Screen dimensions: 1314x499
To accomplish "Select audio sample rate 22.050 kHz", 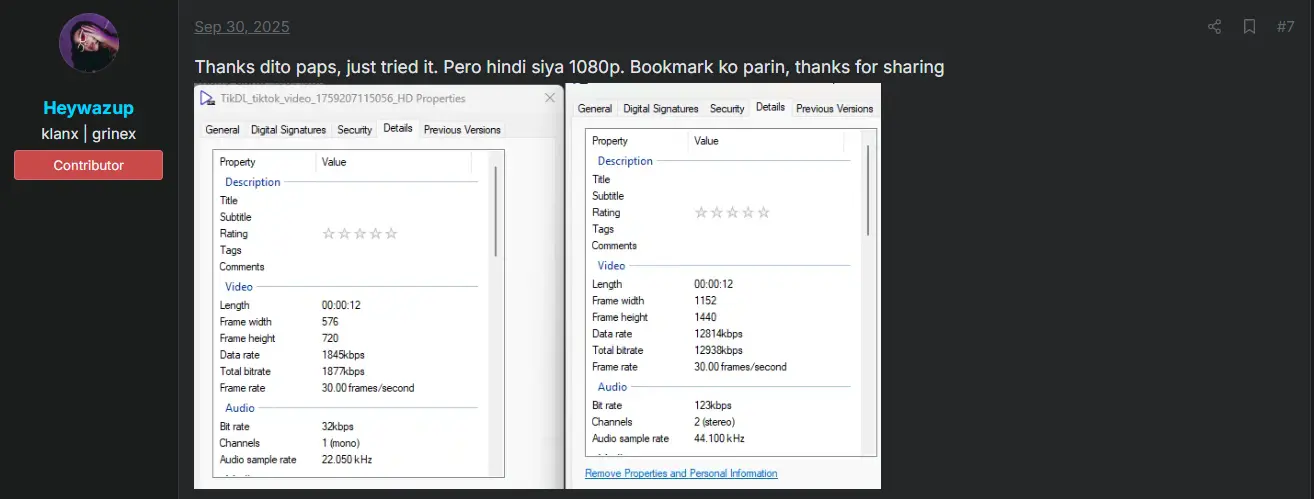I will point(347,459).
